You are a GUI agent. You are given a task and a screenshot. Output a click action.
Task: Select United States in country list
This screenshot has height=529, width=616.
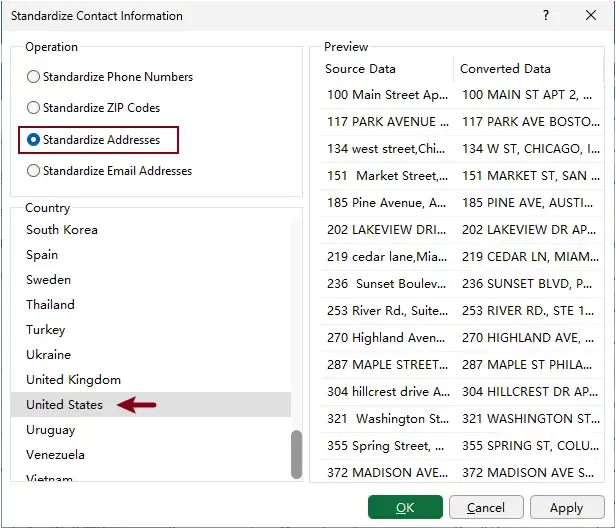(151, 405)
